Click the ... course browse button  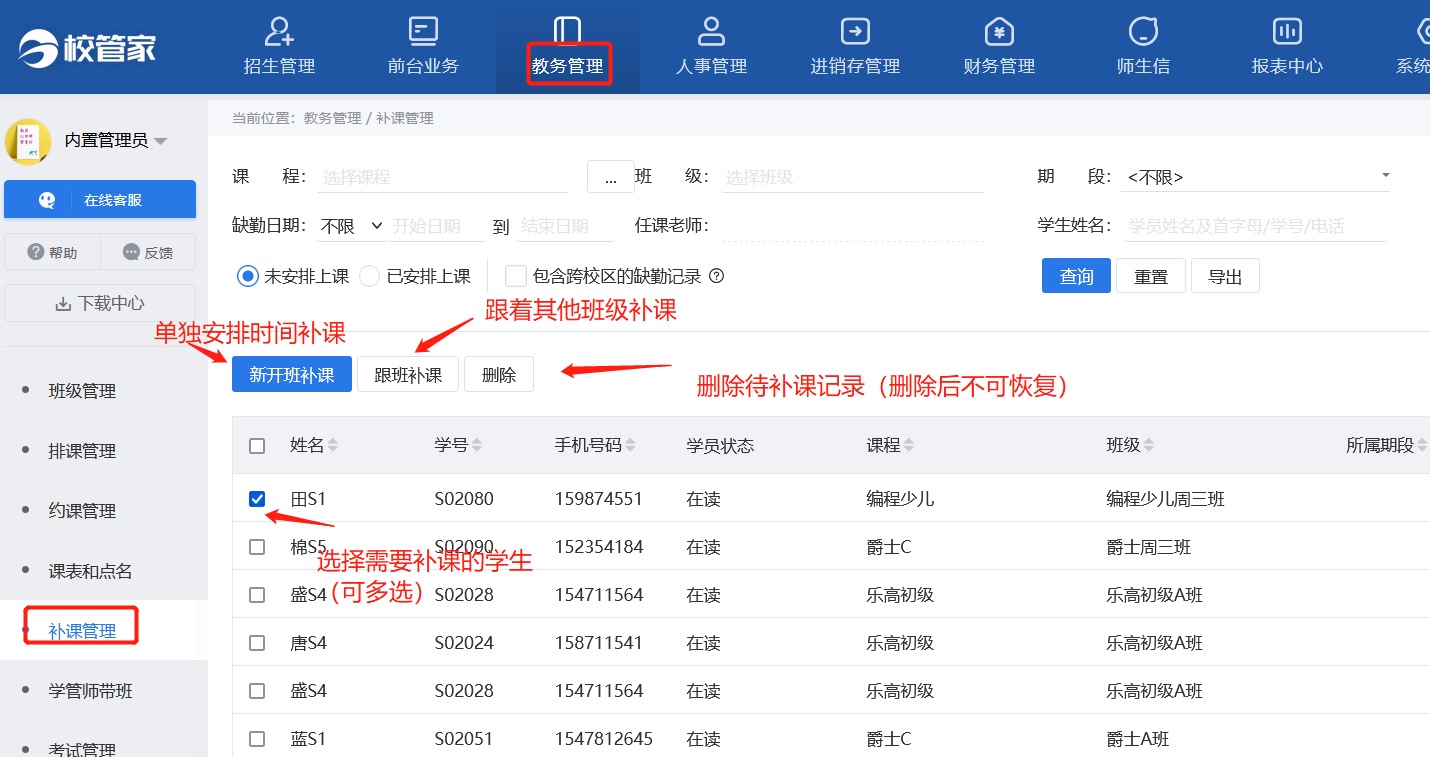click(x=610, y=177)
